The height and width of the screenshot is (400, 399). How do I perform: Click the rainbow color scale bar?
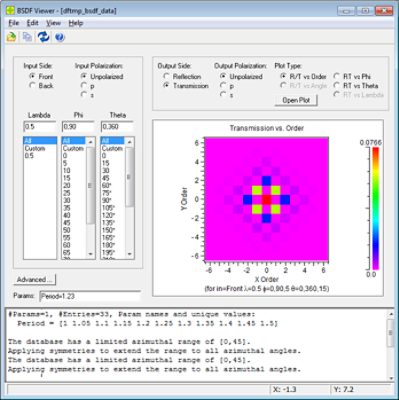tap(375, 208)
